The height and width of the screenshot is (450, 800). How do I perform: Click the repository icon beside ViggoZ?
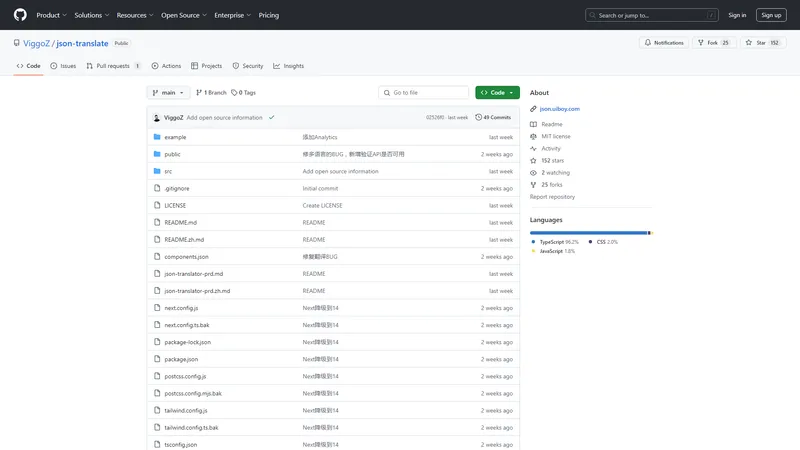coord(17,43)
